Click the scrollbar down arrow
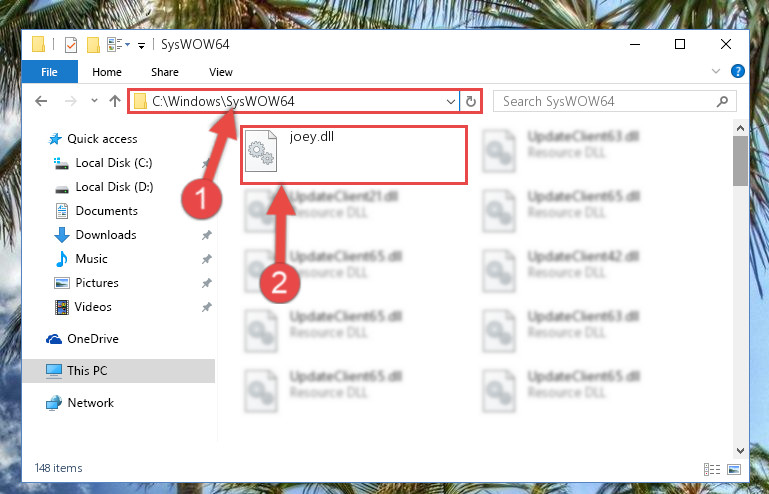 (x=741, y=450)
